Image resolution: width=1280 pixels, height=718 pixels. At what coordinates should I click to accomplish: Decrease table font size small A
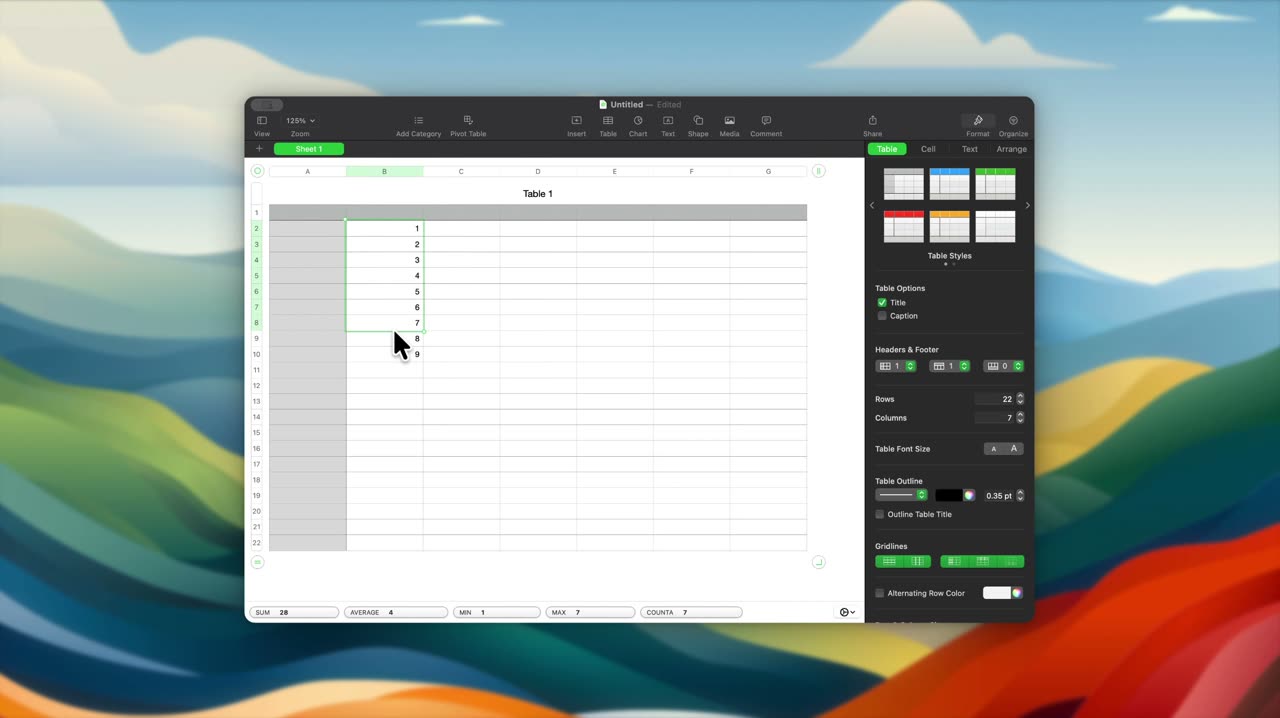(x=994, y=449)
